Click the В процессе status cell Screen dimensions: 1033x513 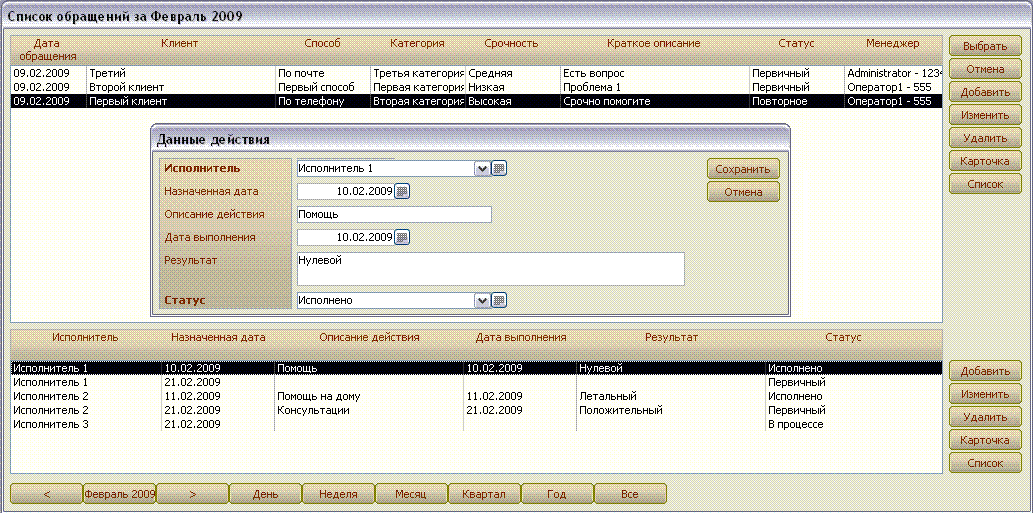tap(854, 425)
